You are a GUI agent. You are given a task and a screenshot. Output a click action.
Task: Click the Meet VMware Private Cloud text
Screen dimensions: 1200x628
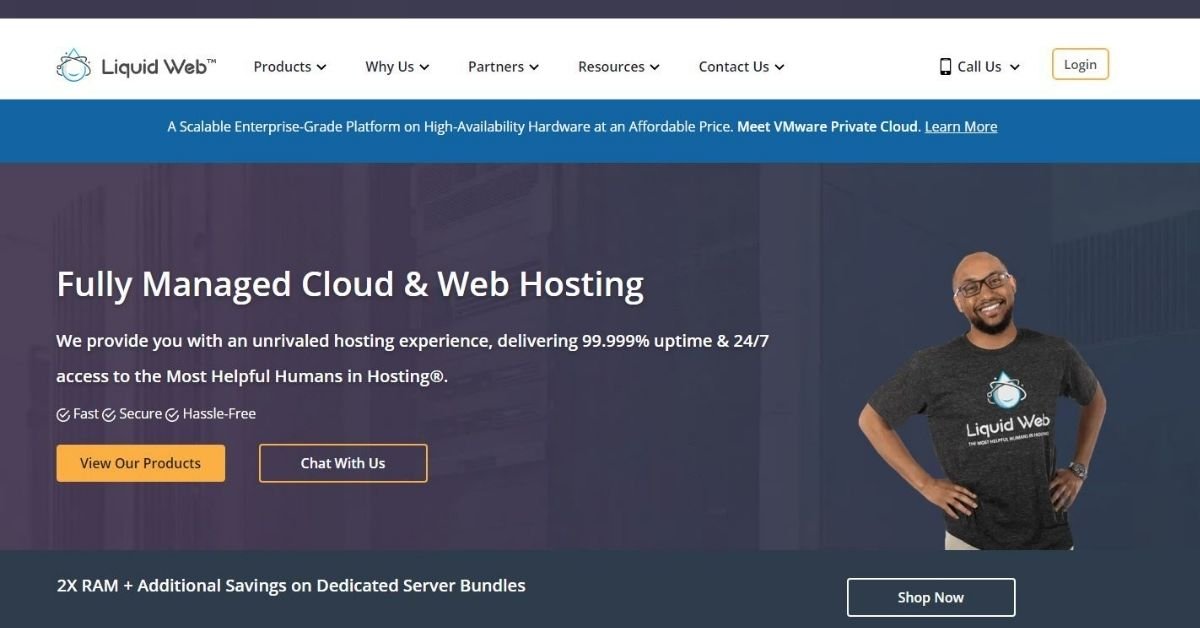click(828, 127)
